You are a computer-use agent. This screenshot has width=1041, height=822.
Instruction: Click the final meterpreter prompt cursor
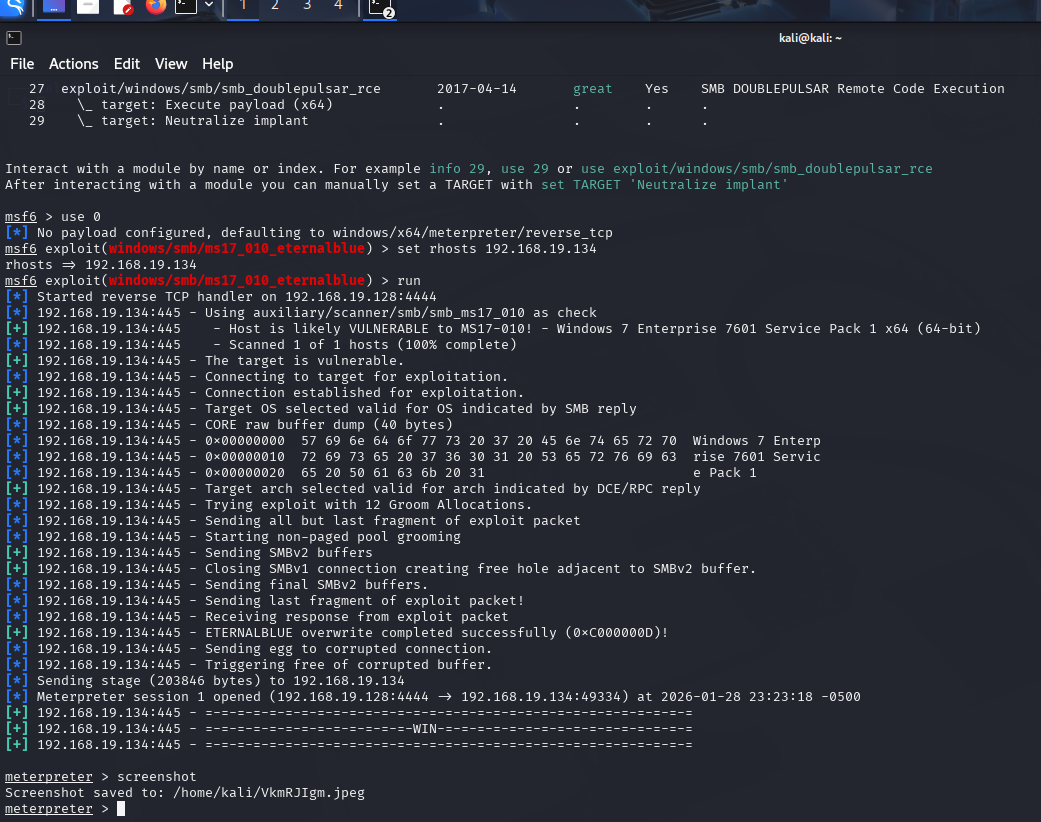121,809
